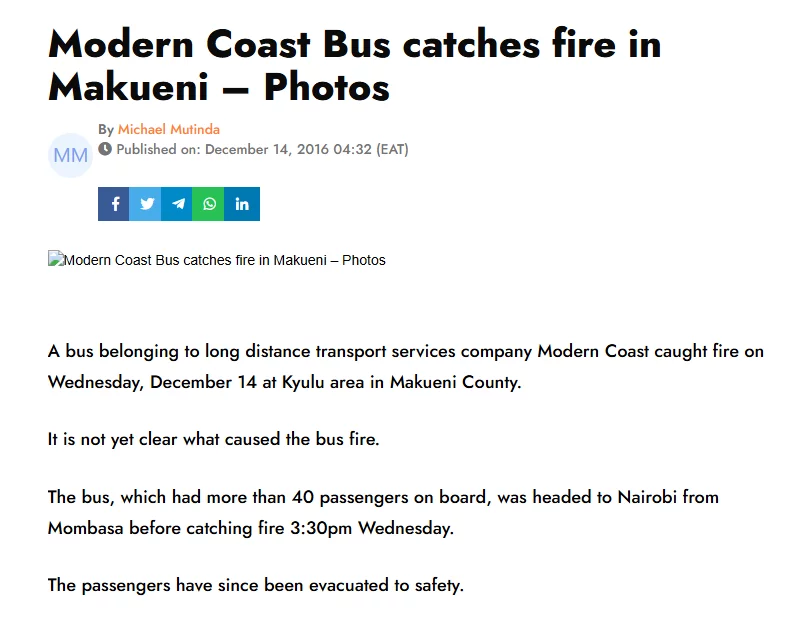The height and width of the screenshot is (627, 788).
Task: Share article on Twitter
Action: click(x=145, y=204)
